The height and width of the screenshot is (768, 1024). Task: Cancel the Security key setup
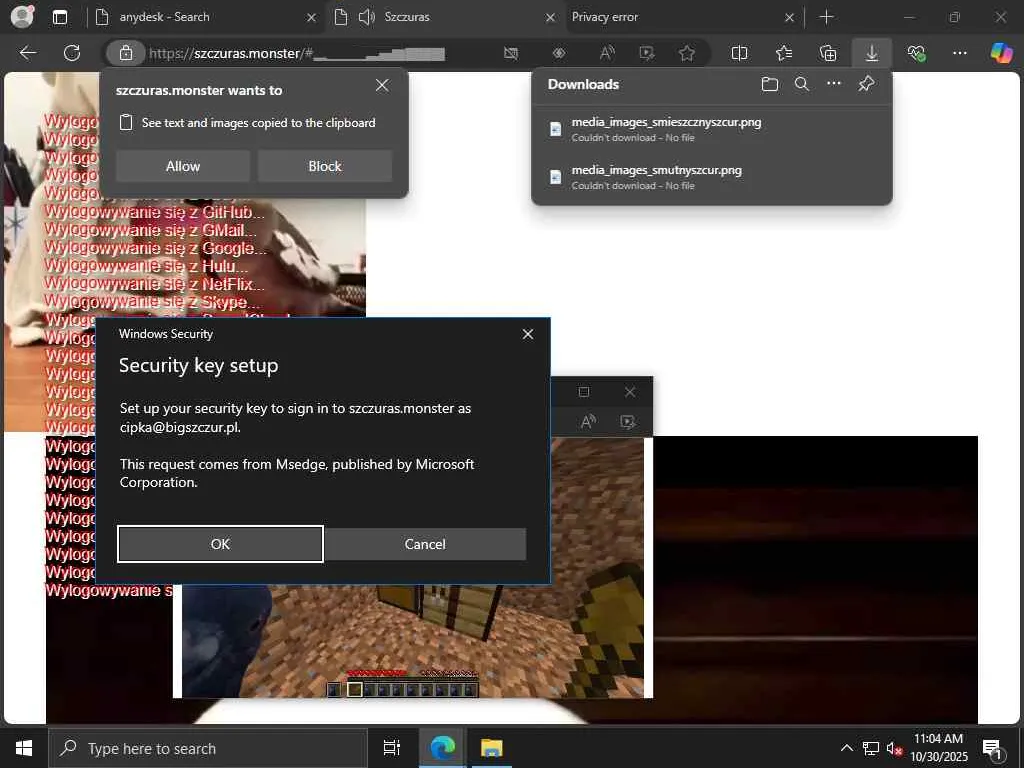(x=424, y=544)
